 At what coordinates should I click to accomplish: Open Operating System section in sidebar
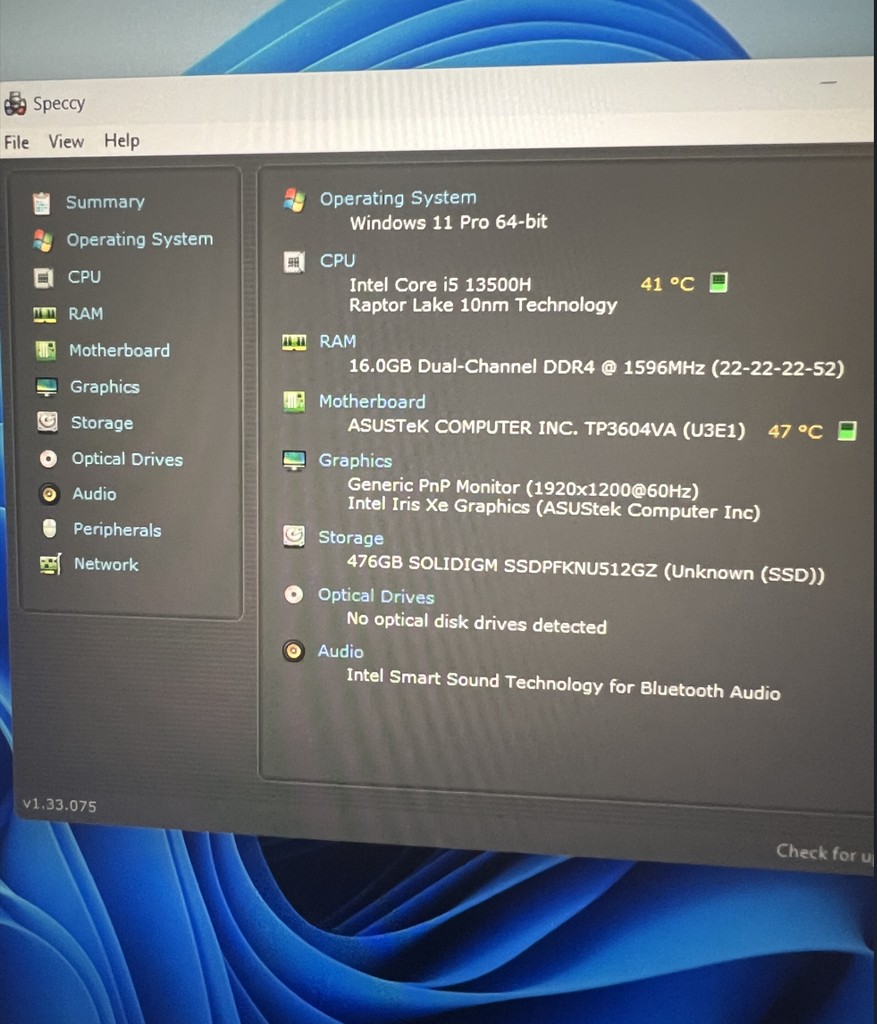point(140,240)
